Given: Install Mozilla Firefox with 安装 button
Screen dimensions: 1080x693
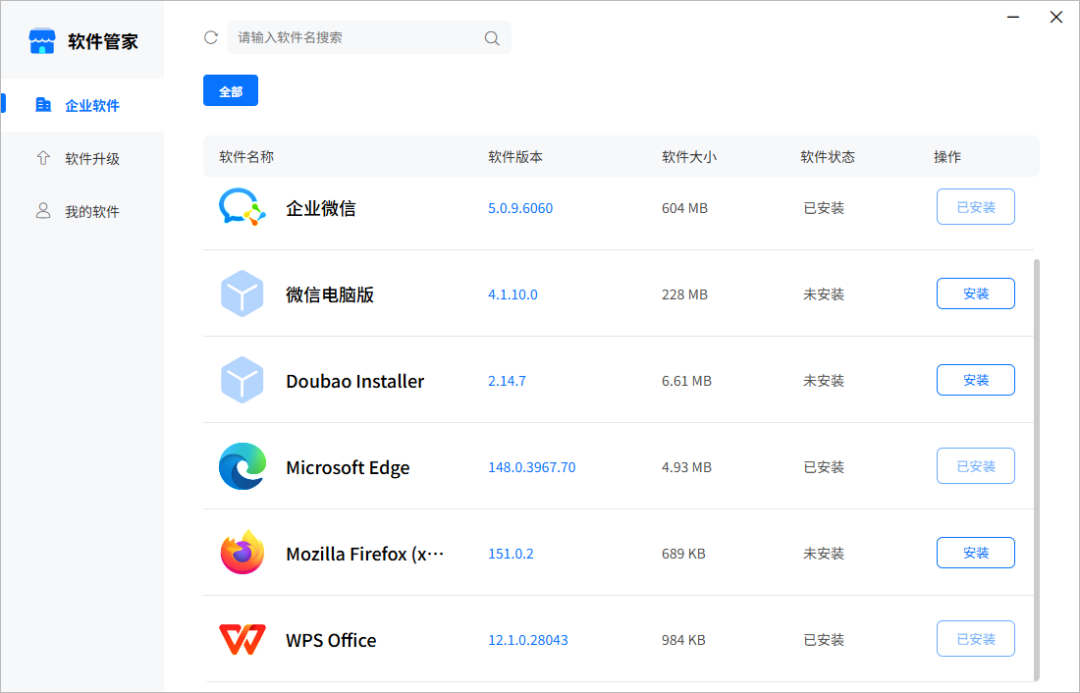Looking at the screenshot, I should (975, 552).
